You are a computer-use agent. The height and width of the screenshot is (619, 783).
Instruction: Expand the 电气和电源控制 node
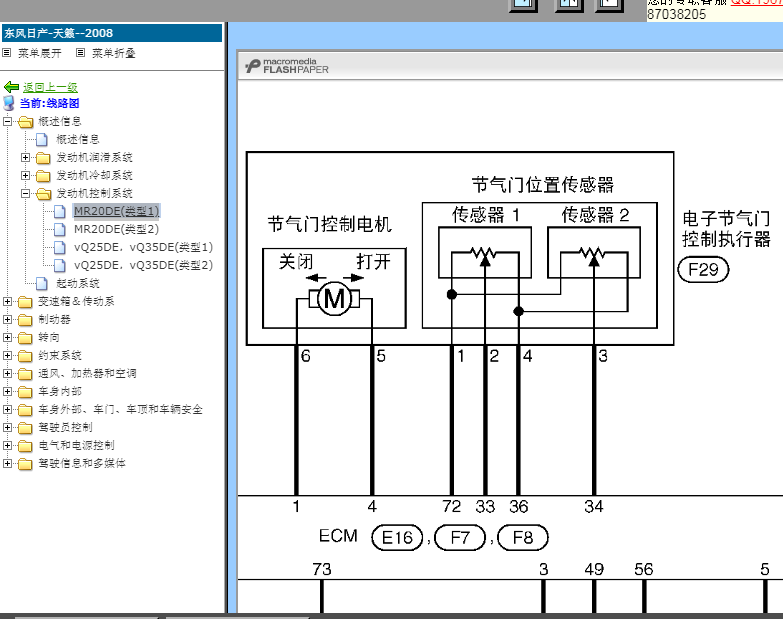7,445
